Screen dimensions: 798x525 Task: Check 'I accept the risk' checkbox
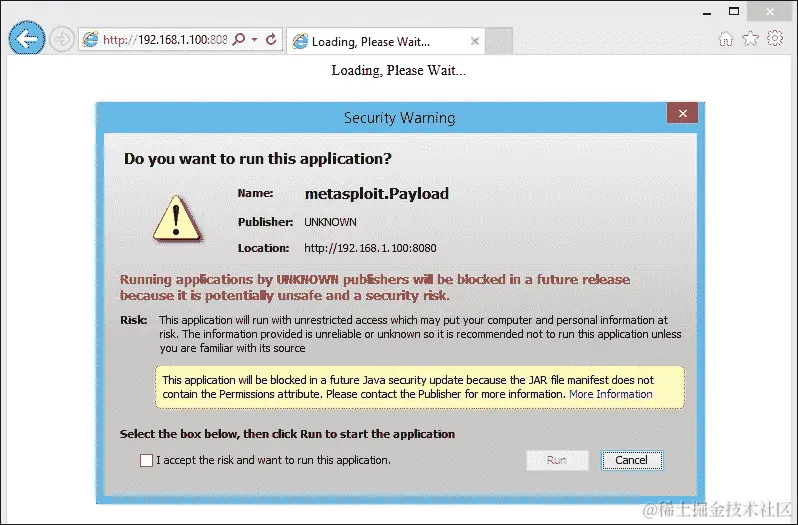[x=146, y=460]
